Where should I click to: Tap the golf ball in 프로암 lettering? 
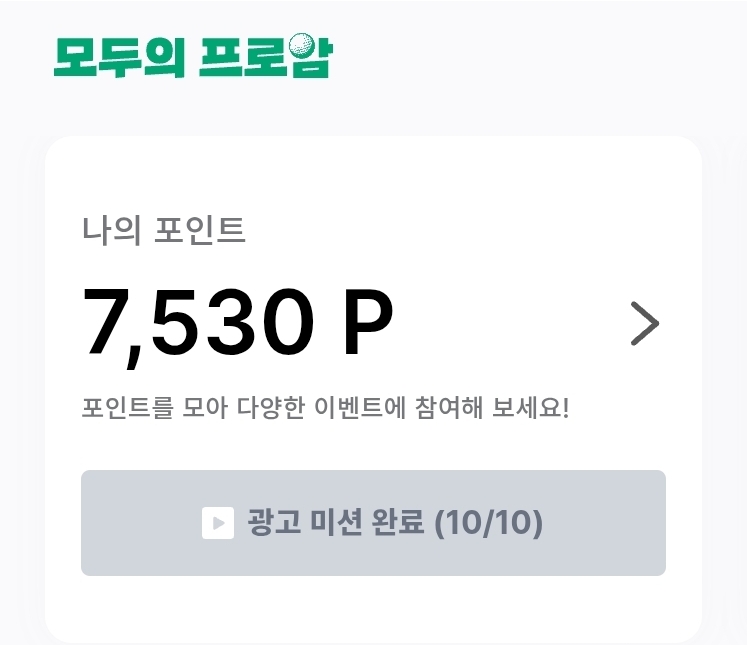pos(301,45)
